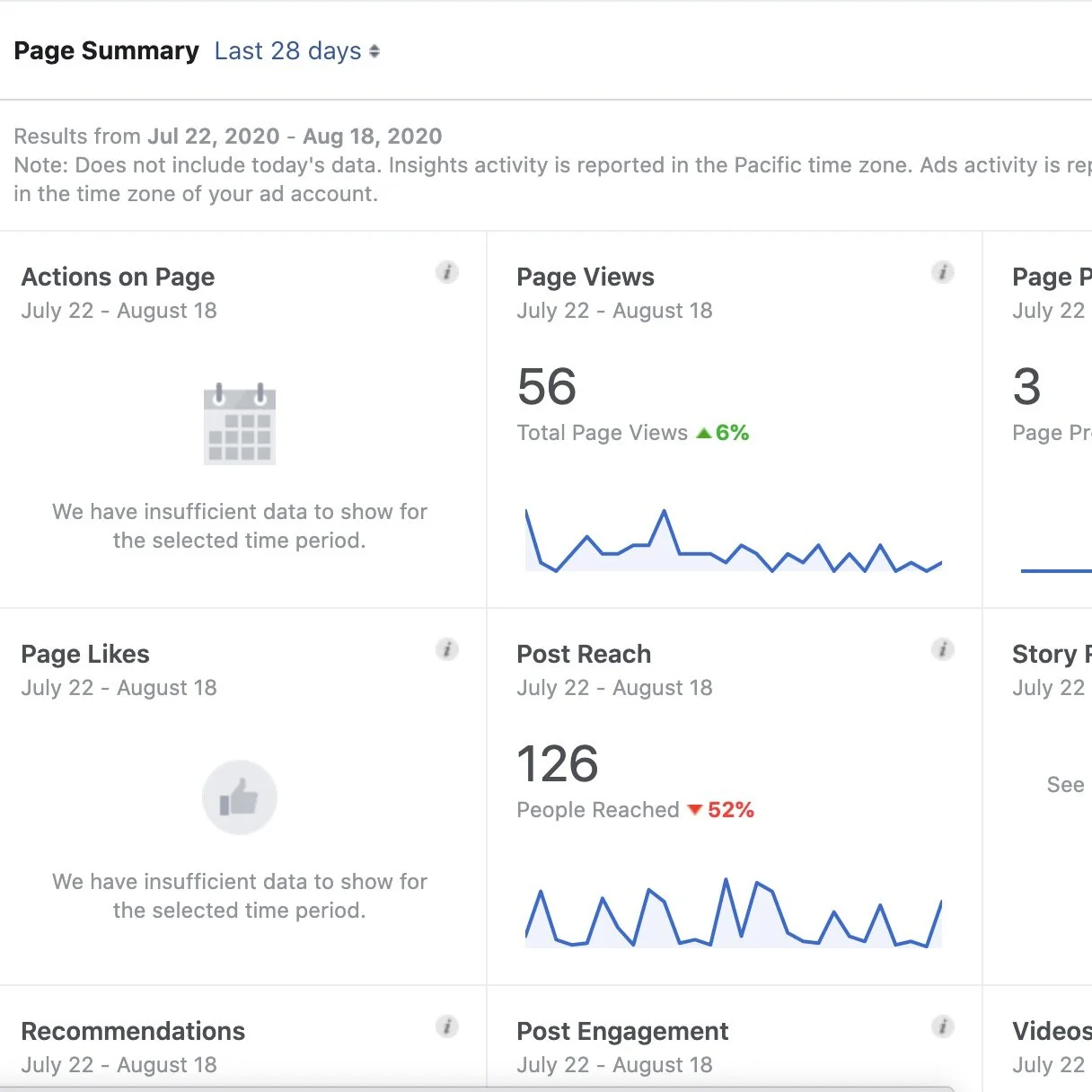Click the insufficient data message under Page Likes
The height and width of the screenshot is (1092, 1092).
tap(240, 896)
